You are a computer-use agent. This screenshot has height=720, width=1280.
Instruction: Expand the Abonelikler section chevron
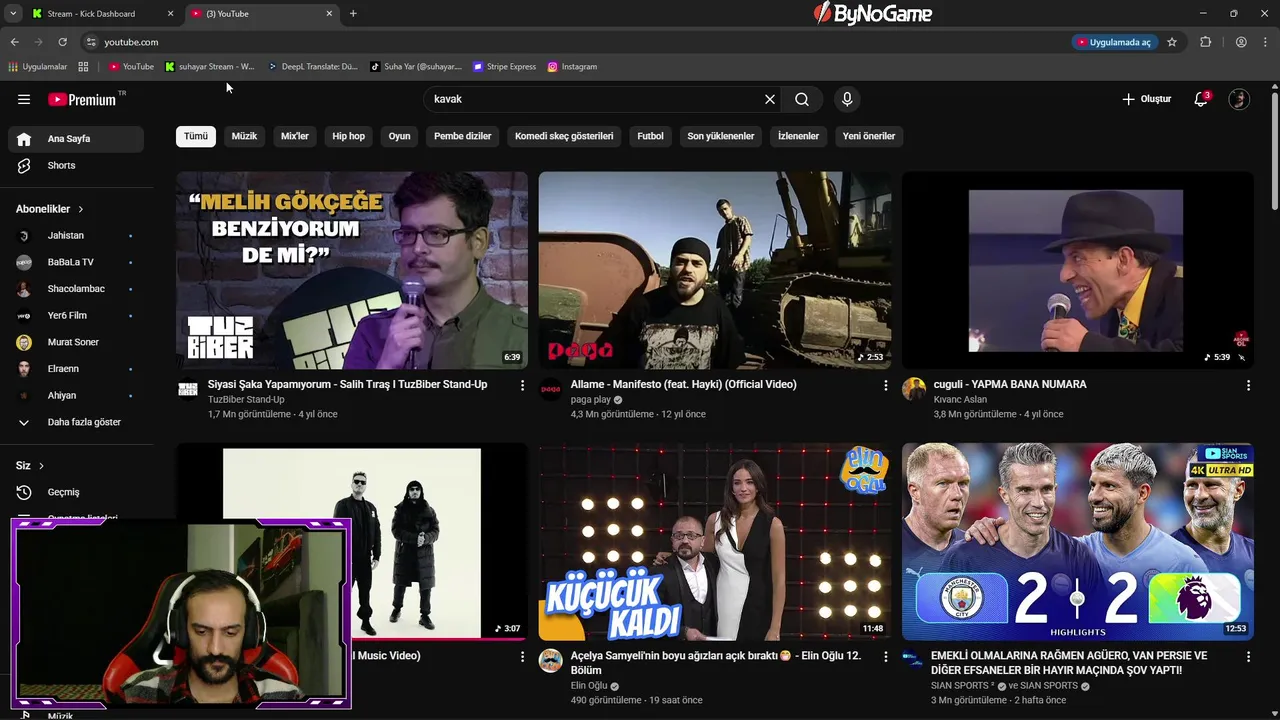point(81,209)
